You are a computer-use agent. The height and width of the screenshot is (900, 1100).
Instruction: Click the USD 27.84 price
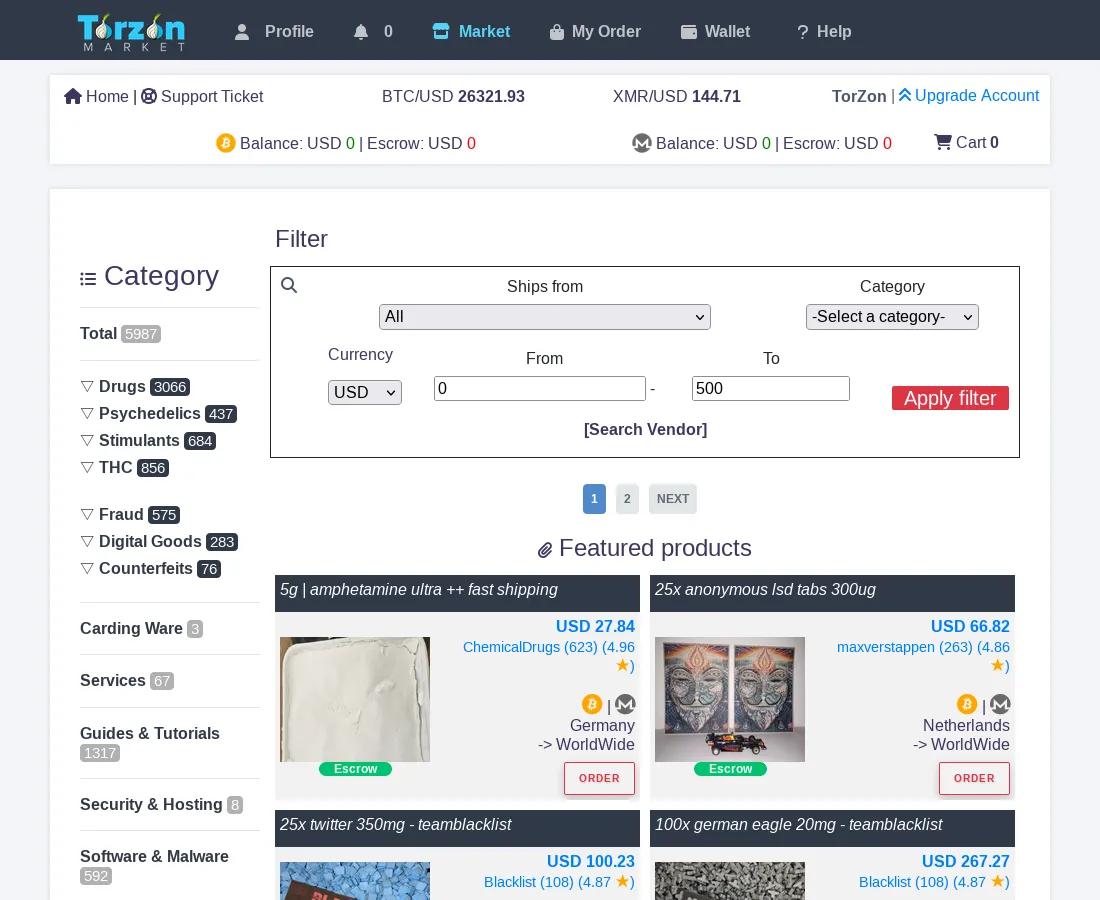(595, 626)
